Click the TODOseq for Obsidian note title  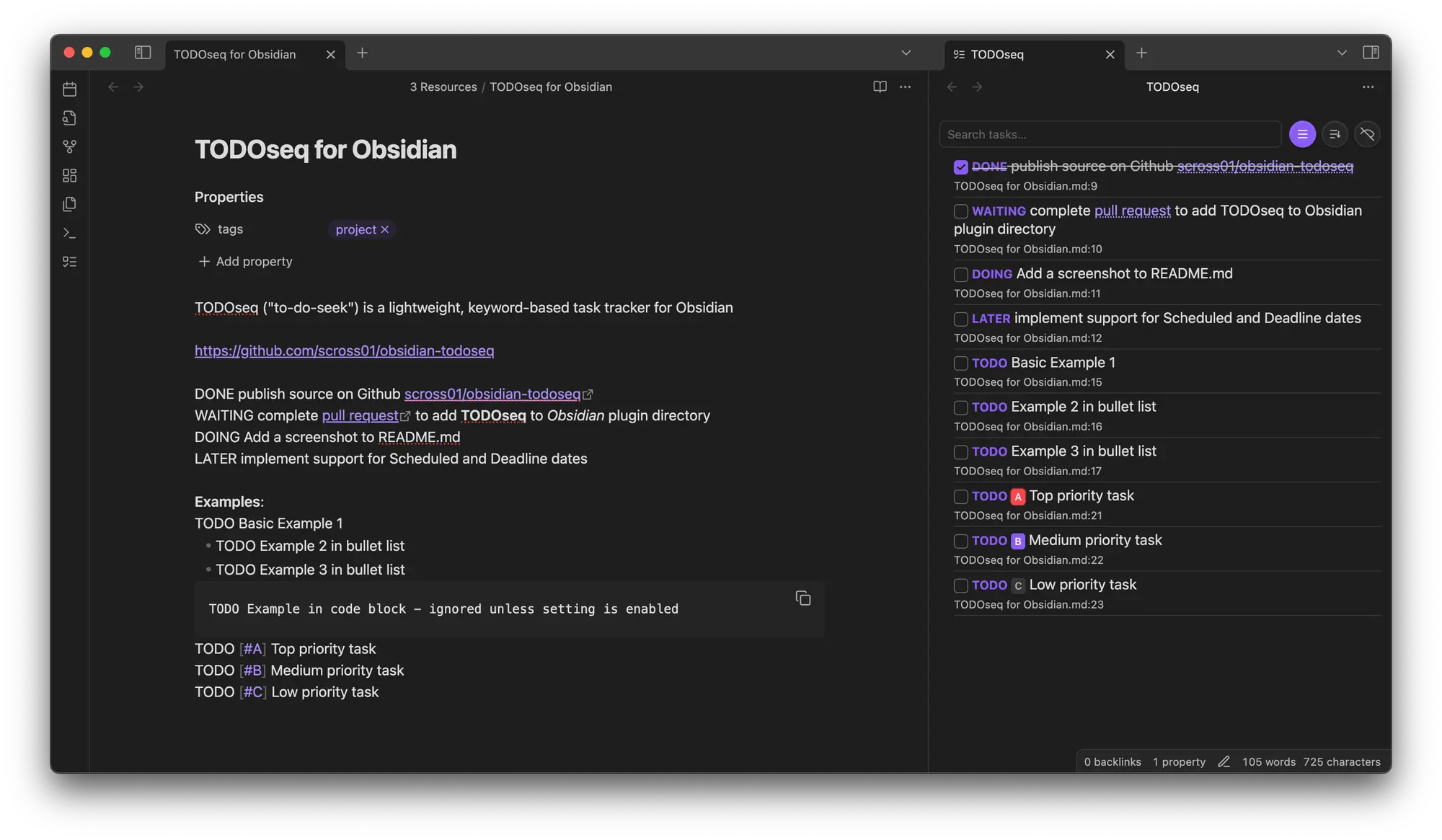[325, 150]
